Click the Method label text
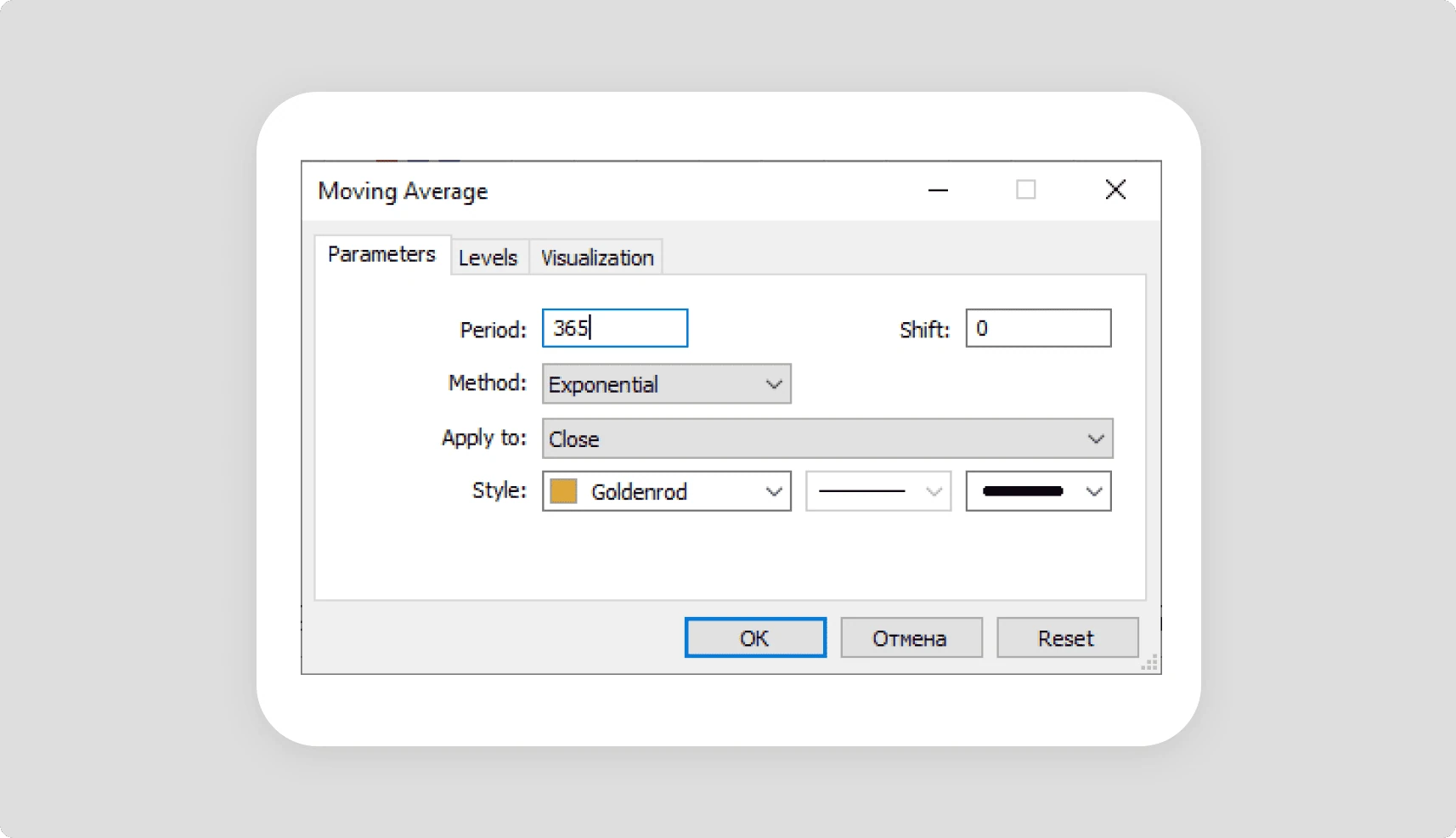Viewport: 1456px width, 838px height. click(487, 383)
